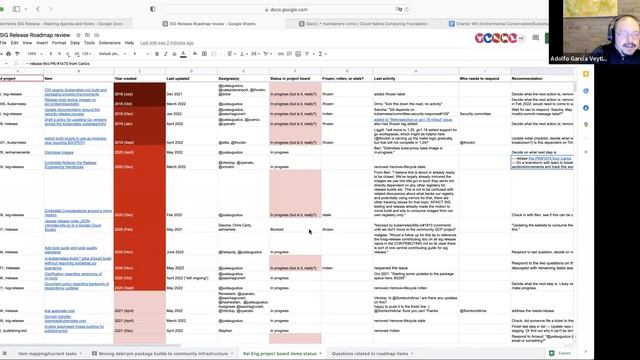Click the Explore button at bottom right
The width and height of the screenshot is (640, 360).
561,353
